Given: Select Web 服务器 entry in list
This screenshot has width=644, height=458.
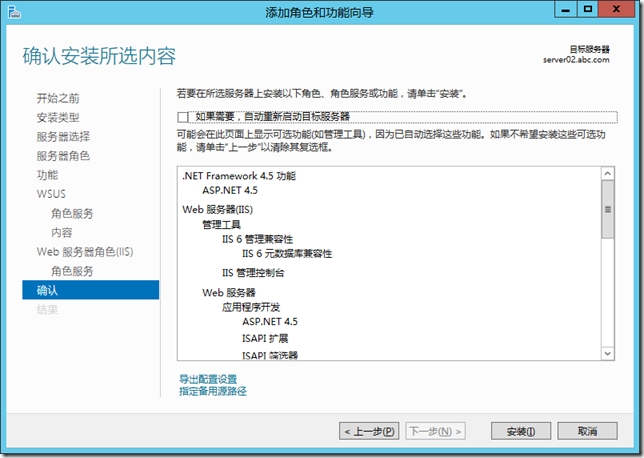Looking at the screenshot, I should tap(229, 292).
